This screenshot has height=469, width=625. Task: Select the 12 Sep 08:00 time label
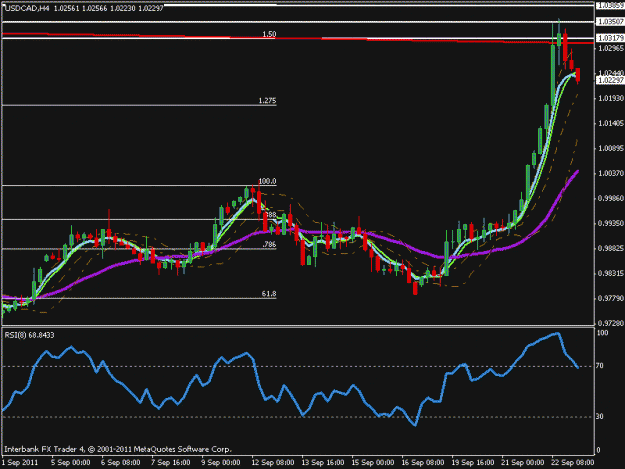pyautogui.click(x=273, y=463)
